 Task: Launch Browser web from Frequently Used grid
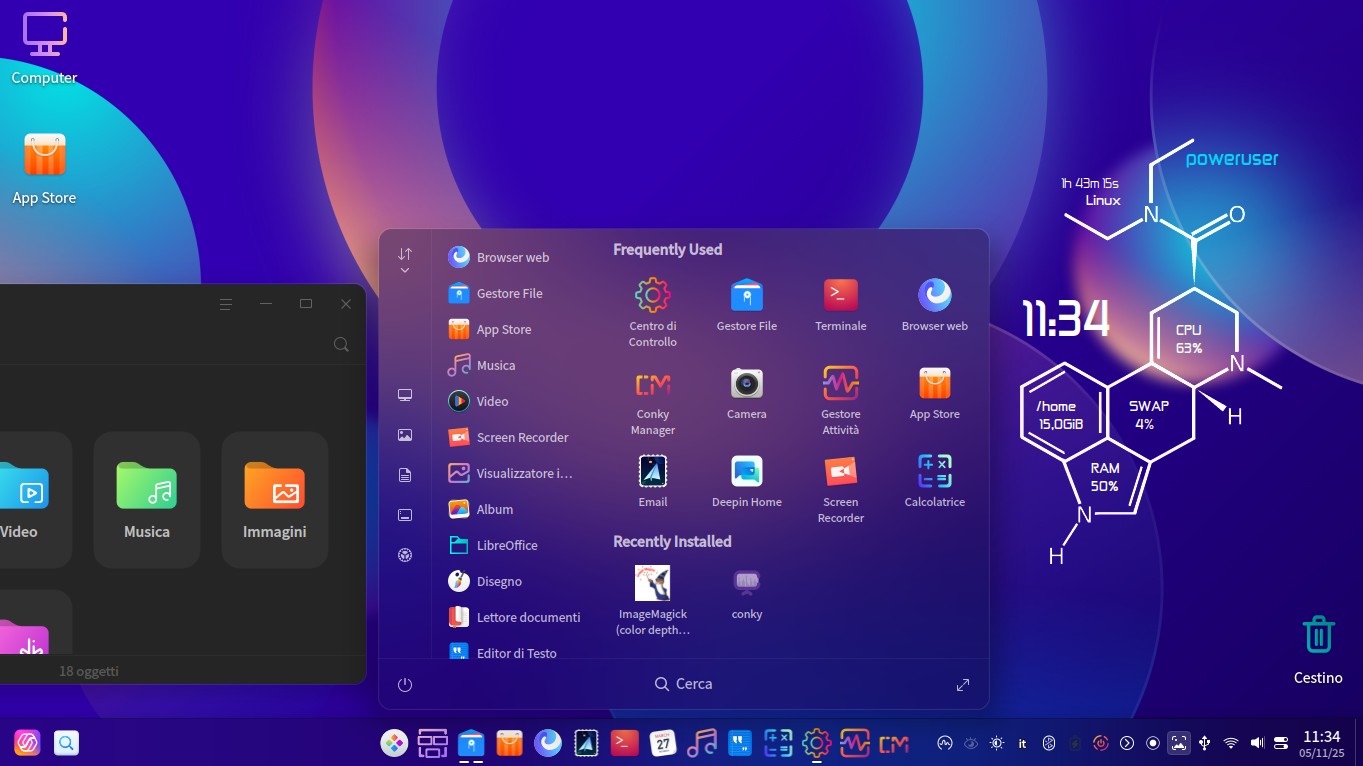(935, 303)
